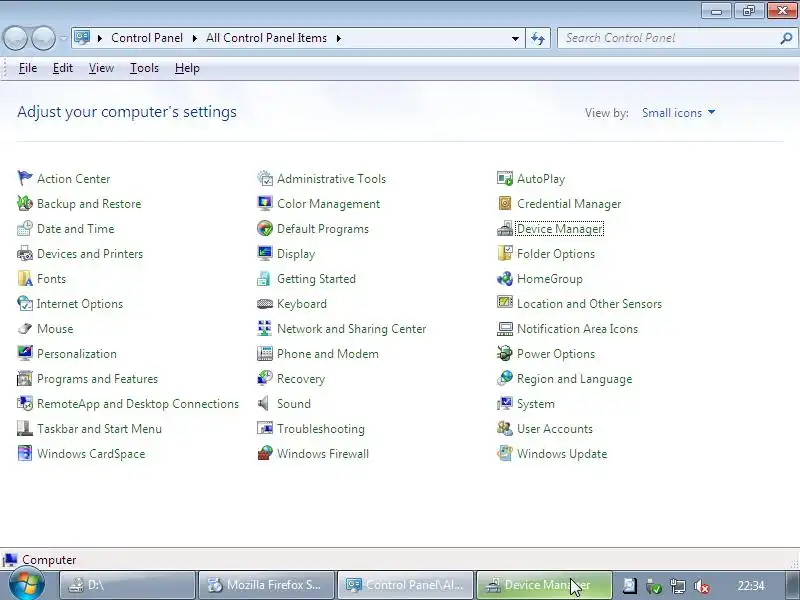Open the Color Management icon
Image resolution: width=800 pixels, height=600 pixels.
[265, 204]
